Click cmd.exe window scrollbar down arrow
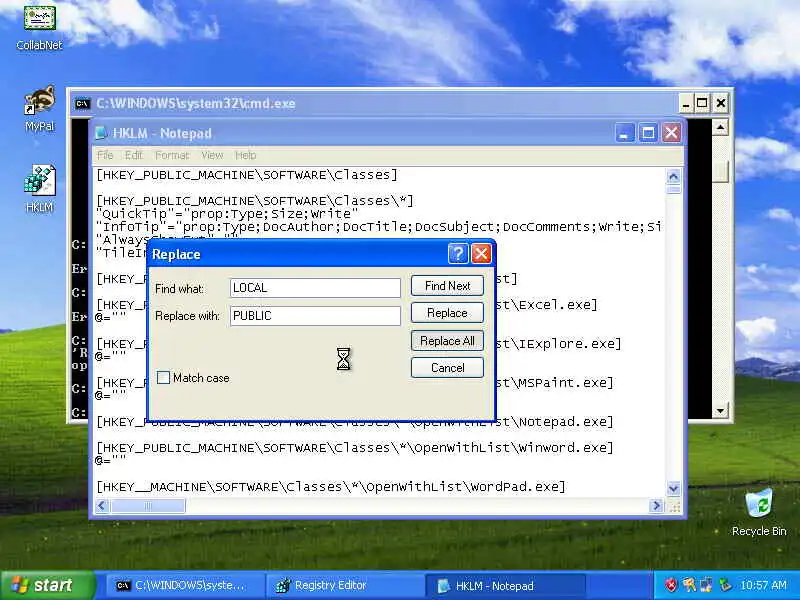800x600 pixels. coord(720,410)
